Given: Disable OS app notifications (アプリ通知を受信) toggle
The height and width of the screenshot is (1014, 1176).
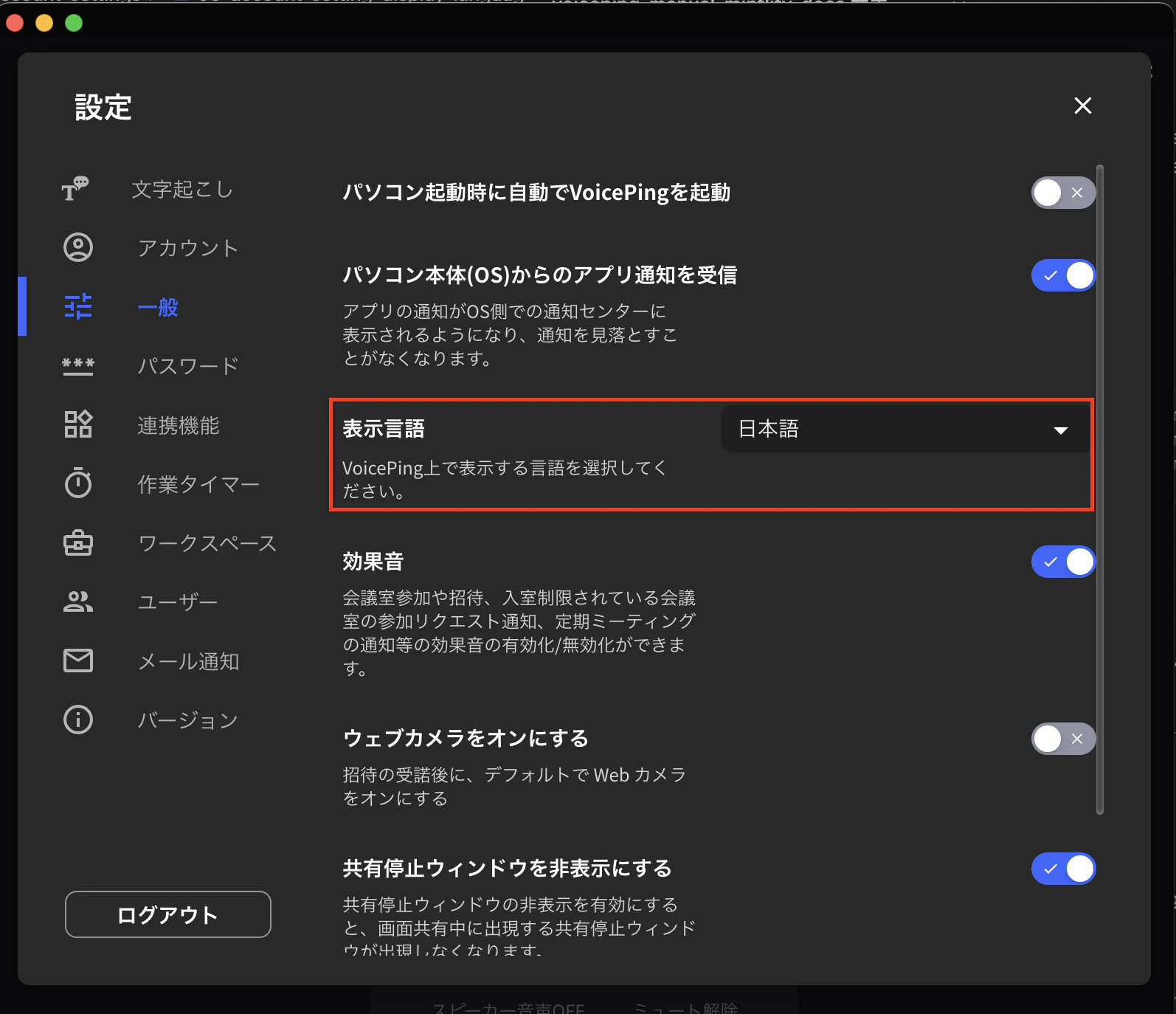Looking at the screenshot, I should pyautogui.click(x=1063, y=275).
